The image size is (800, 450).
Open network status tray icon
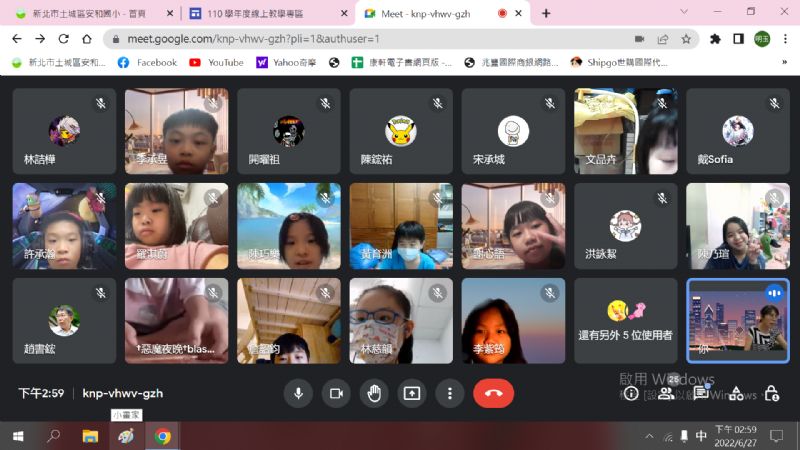668,437
